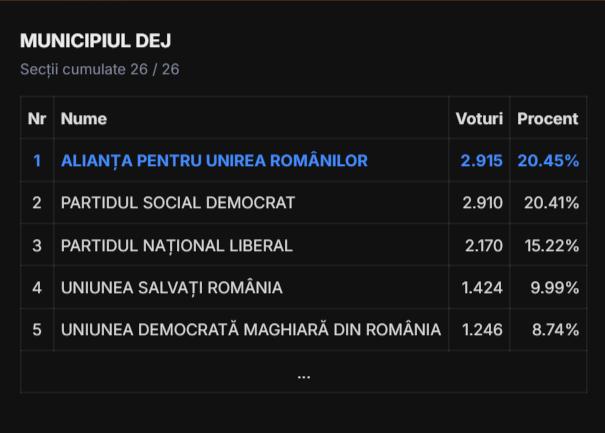Click the 8.74% percentage cell
The height and width of the screenshot is (433, 605).
click(555, 330)
